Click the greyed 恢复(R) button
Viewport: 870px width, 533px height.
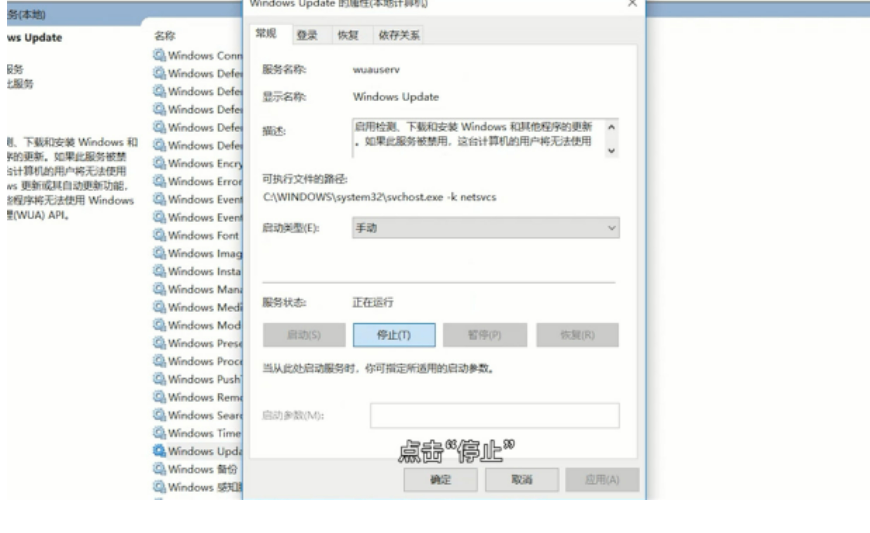[577, 335]
